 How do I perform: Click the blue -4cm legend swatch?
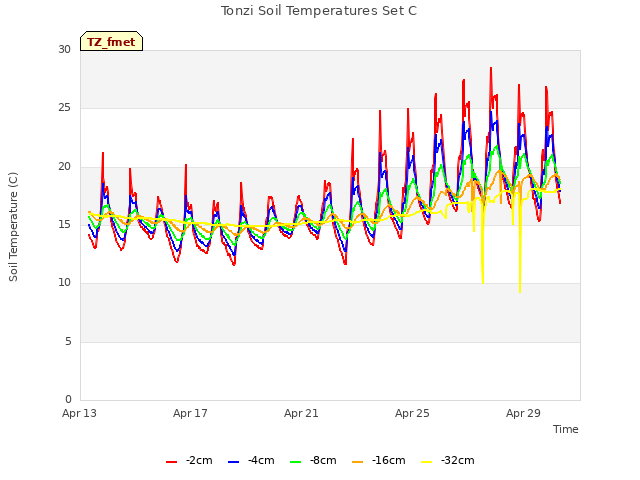233,462
